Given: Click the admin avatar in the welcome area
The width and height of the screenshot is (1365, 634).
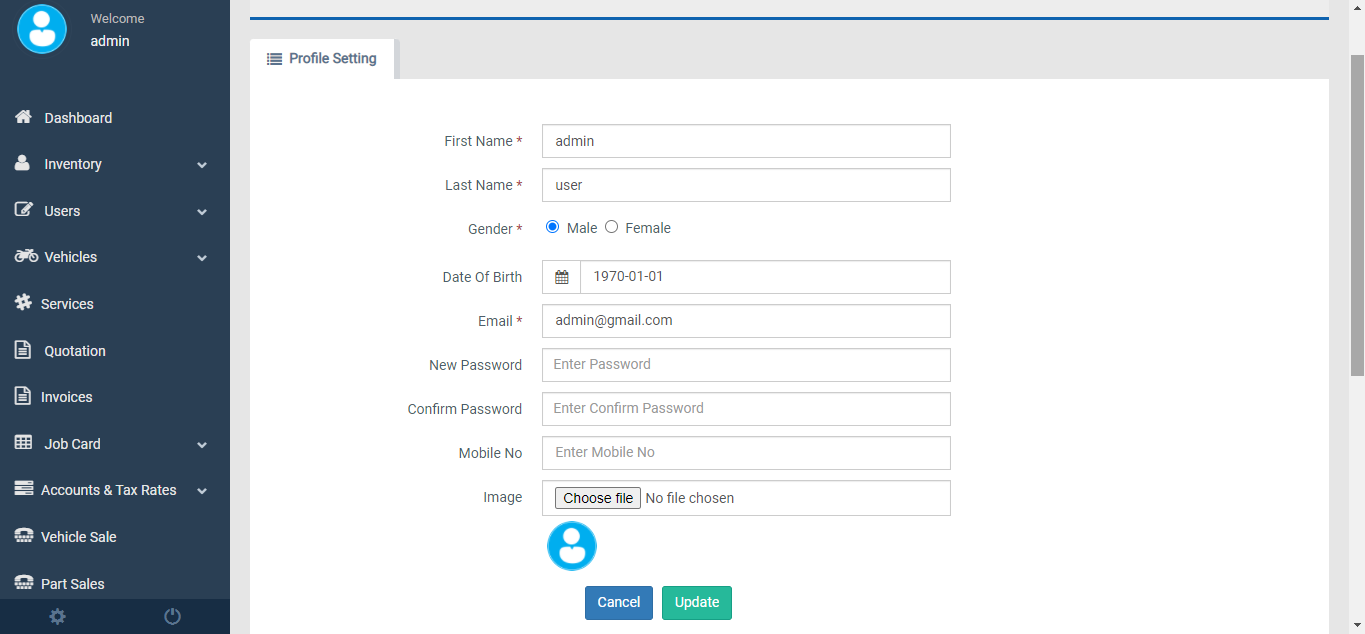Looking at the screenshot, I should tap(41, 28).
